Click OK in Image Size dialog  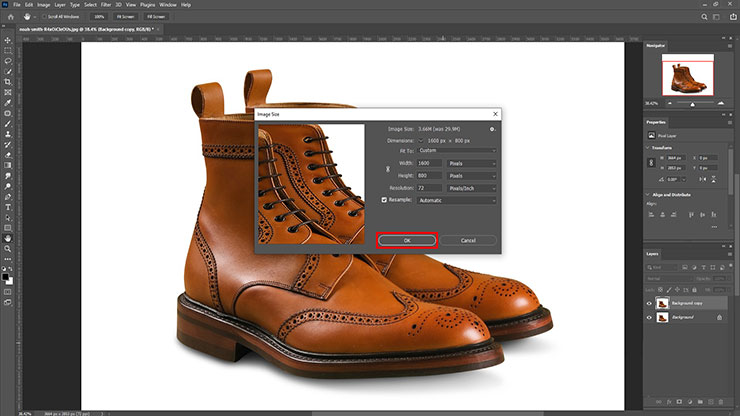406,240
